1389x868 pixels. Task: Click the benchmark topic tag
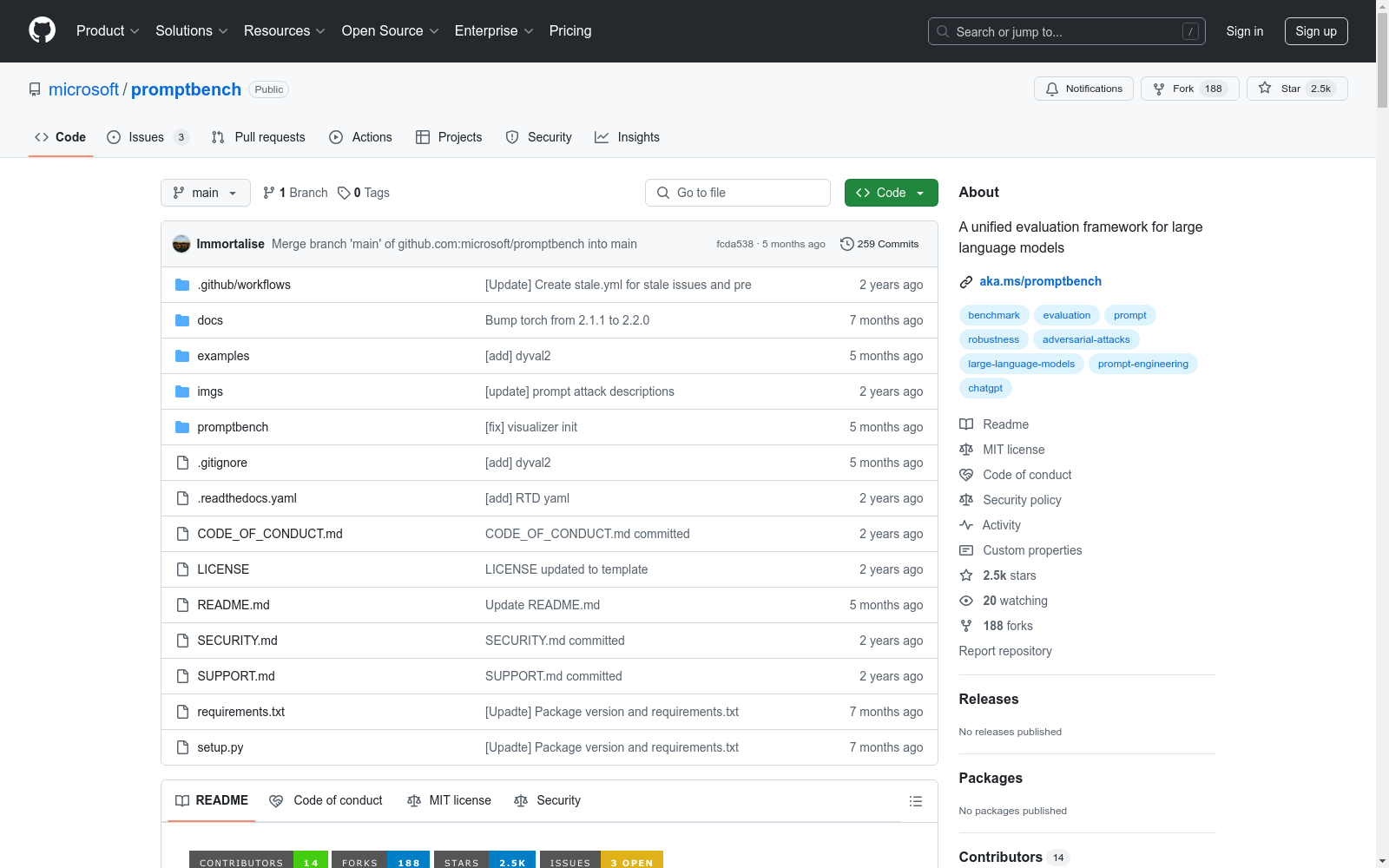coord(994,315)
